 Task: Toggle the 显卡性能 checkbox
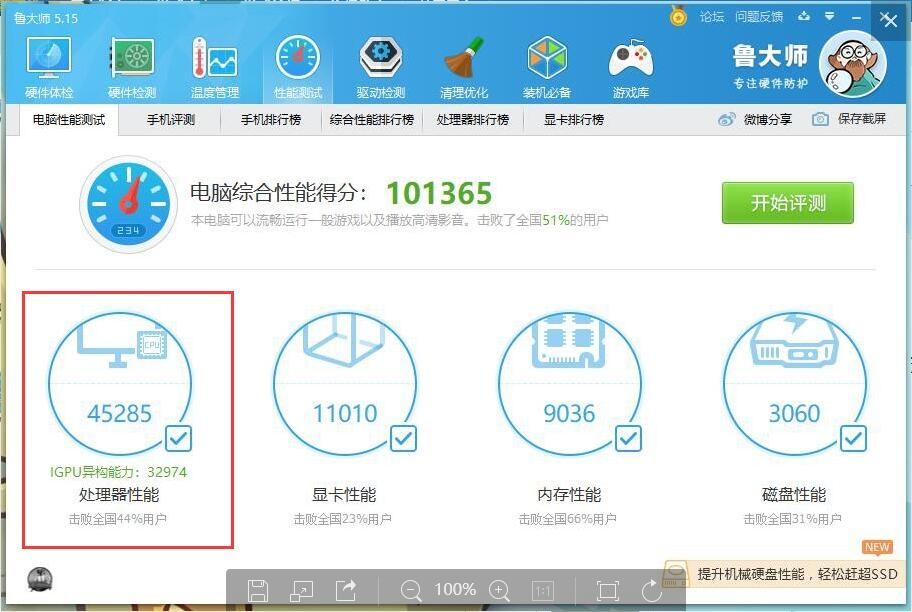click(403, 439)
